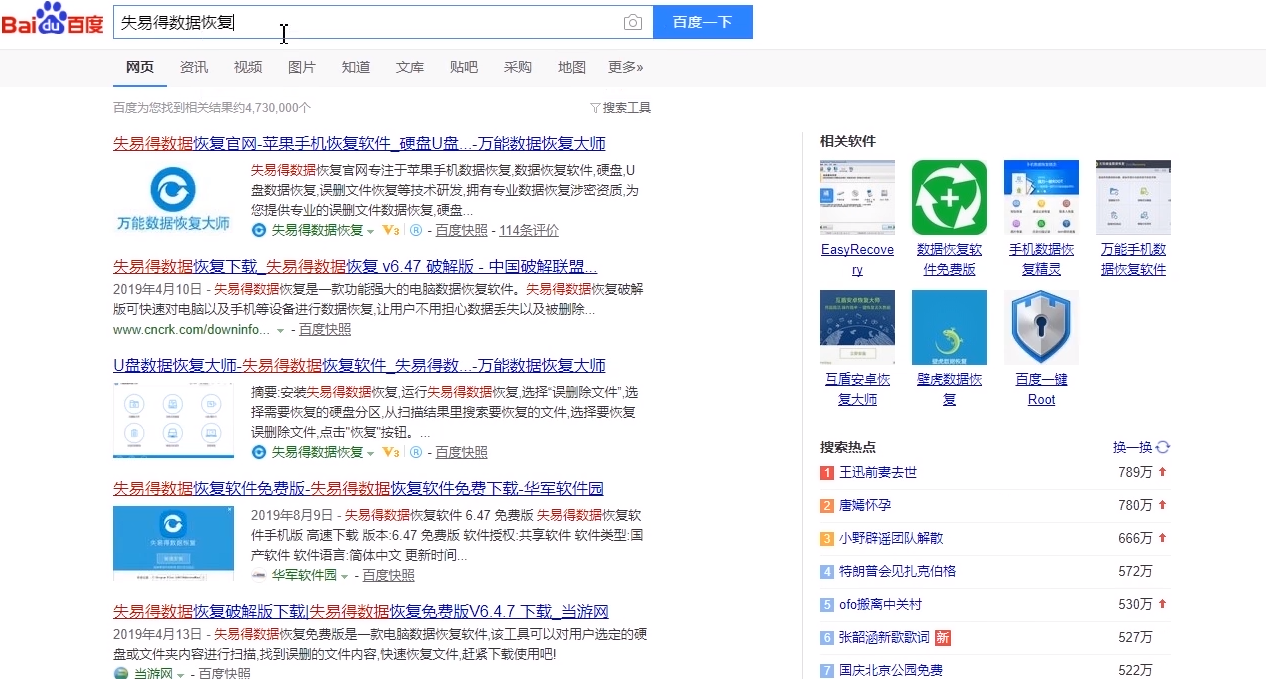Image resolution: width=1266 pixels, height=679 pixels.
Task: Open result 失易得数据恢复破解版下载 当游网
Action: tap(361, 612)
